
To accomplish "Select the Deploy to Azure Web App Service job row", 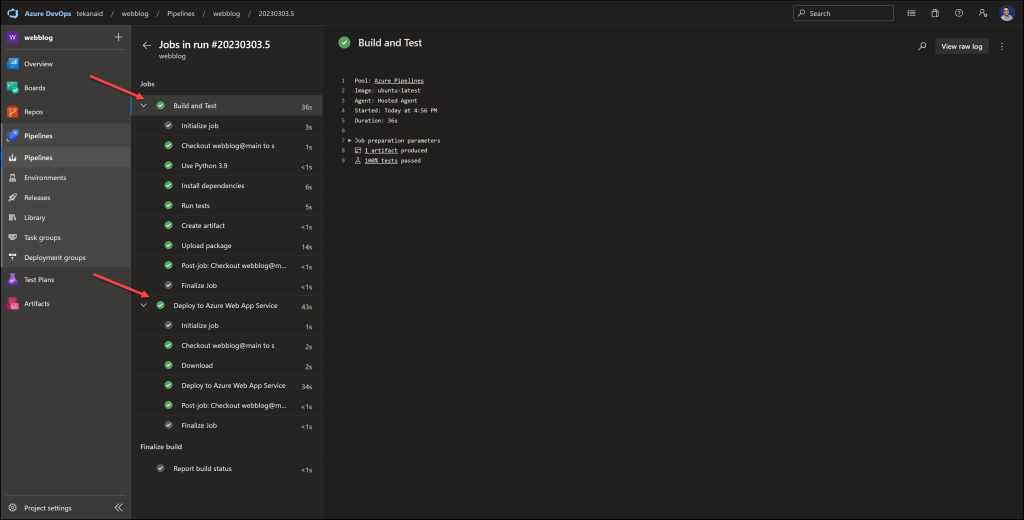I will 227,306.
